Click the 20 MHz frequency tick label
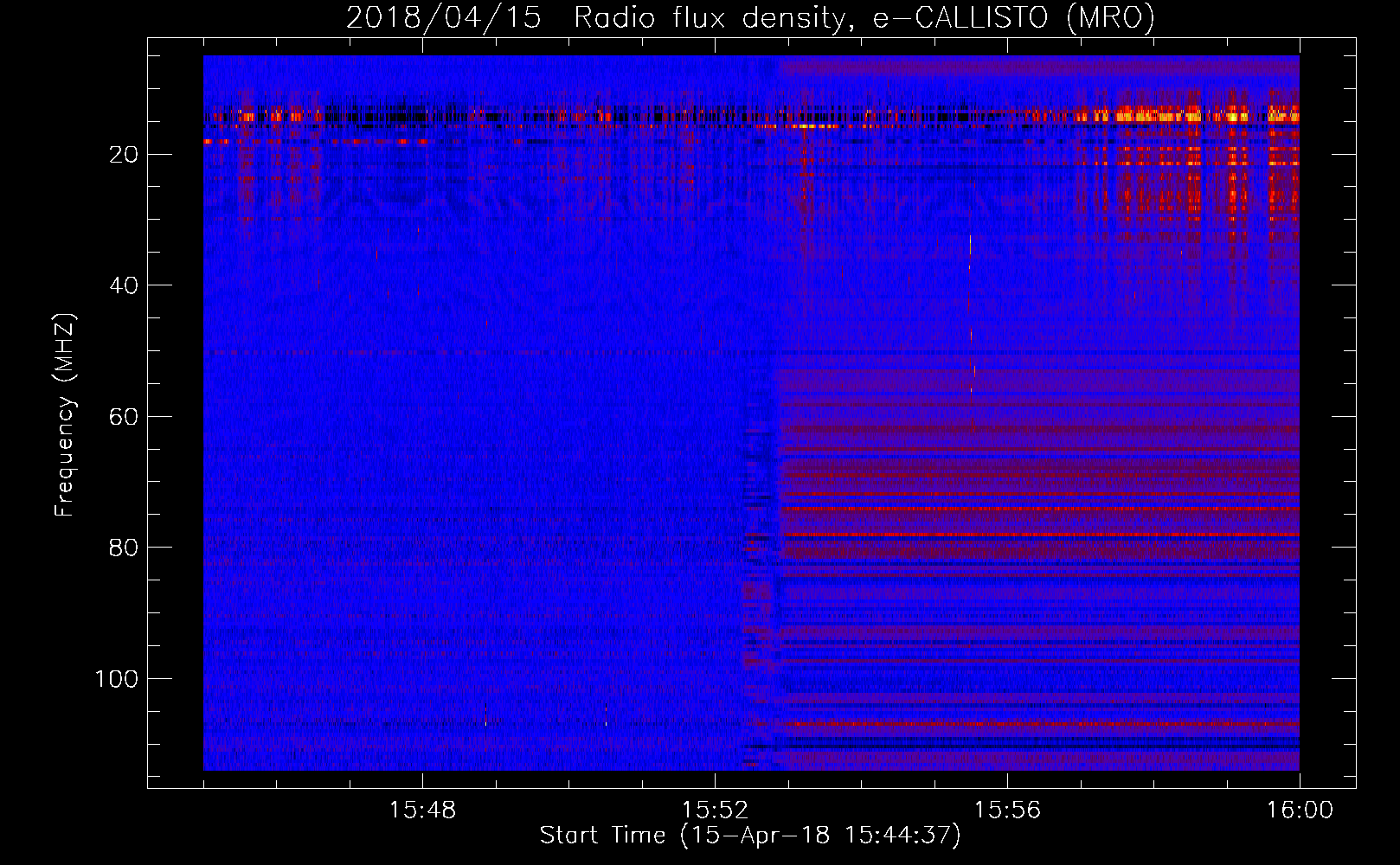Screen dimensions: 1400x865 124,155
